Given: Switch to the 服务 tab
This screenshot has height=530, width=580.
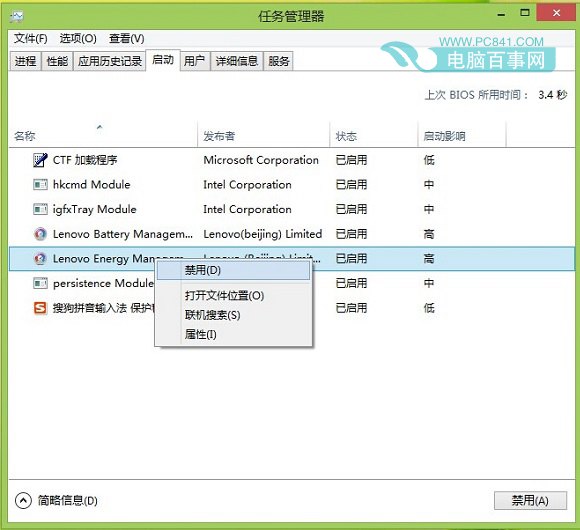Looking at the screenshot, I should pos(279,61).
